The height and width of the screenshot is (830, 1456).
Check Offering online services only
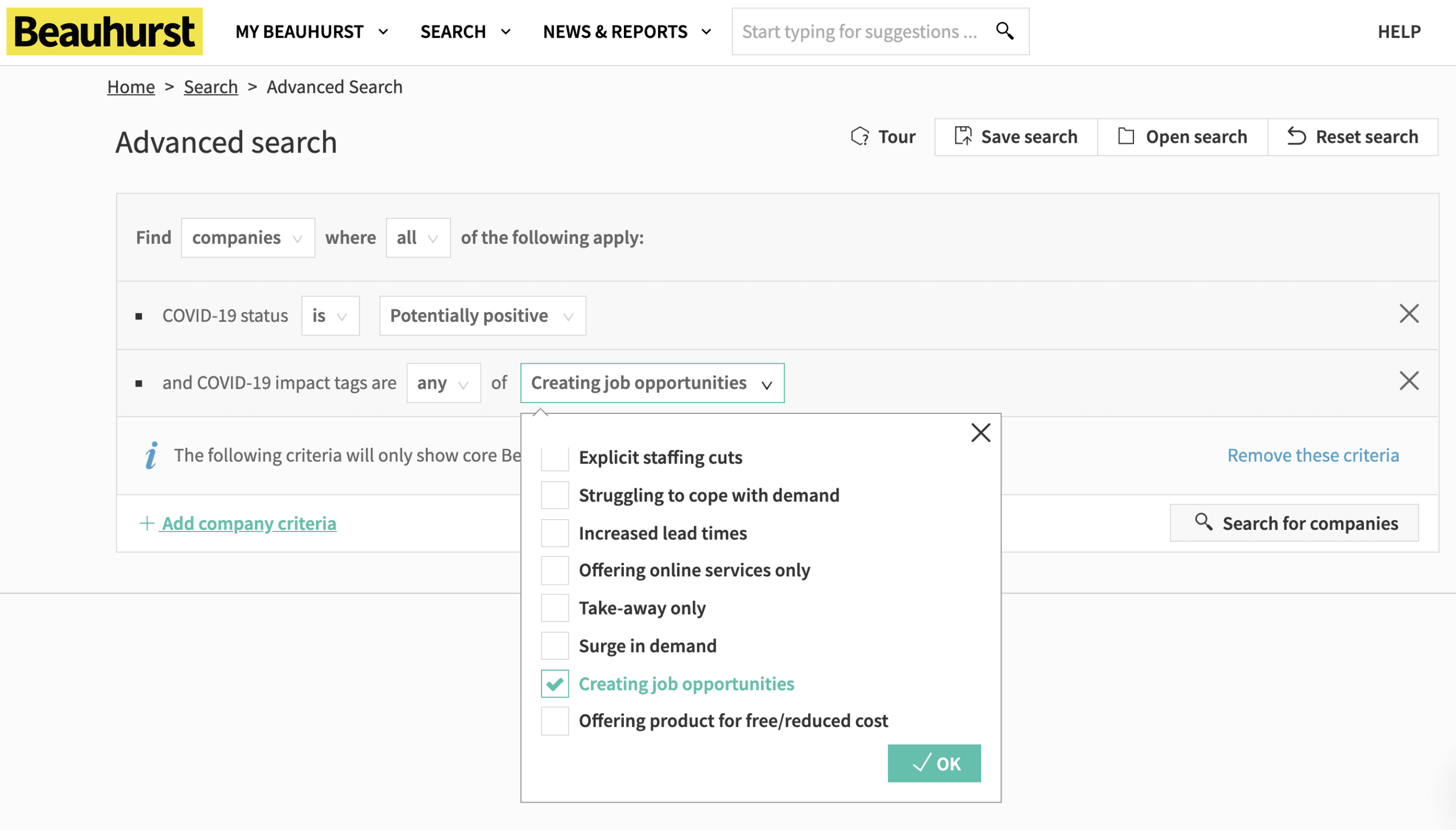[555, 571]
